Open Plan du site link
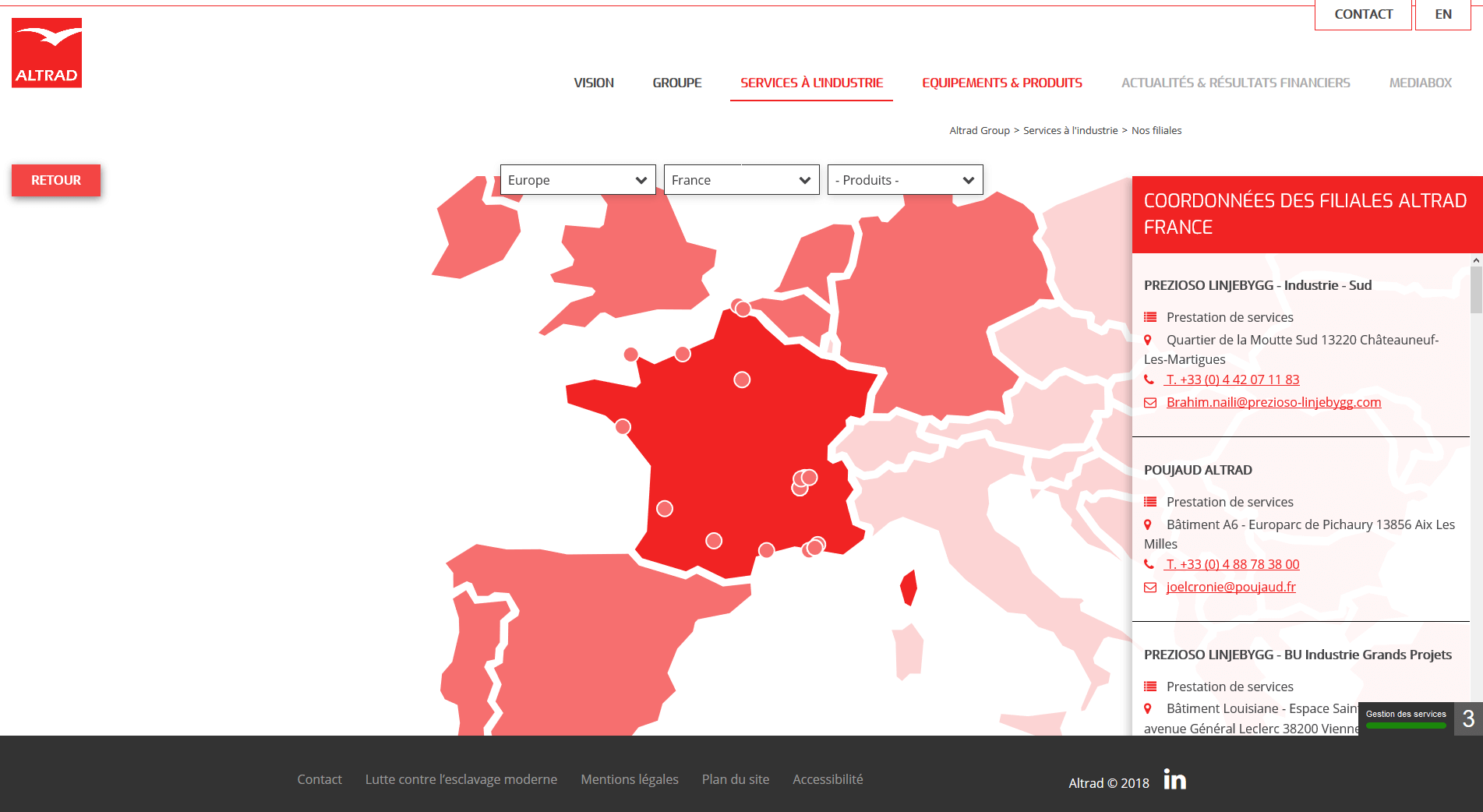Screen dimensions: 1483x812 tap(736, 779)
